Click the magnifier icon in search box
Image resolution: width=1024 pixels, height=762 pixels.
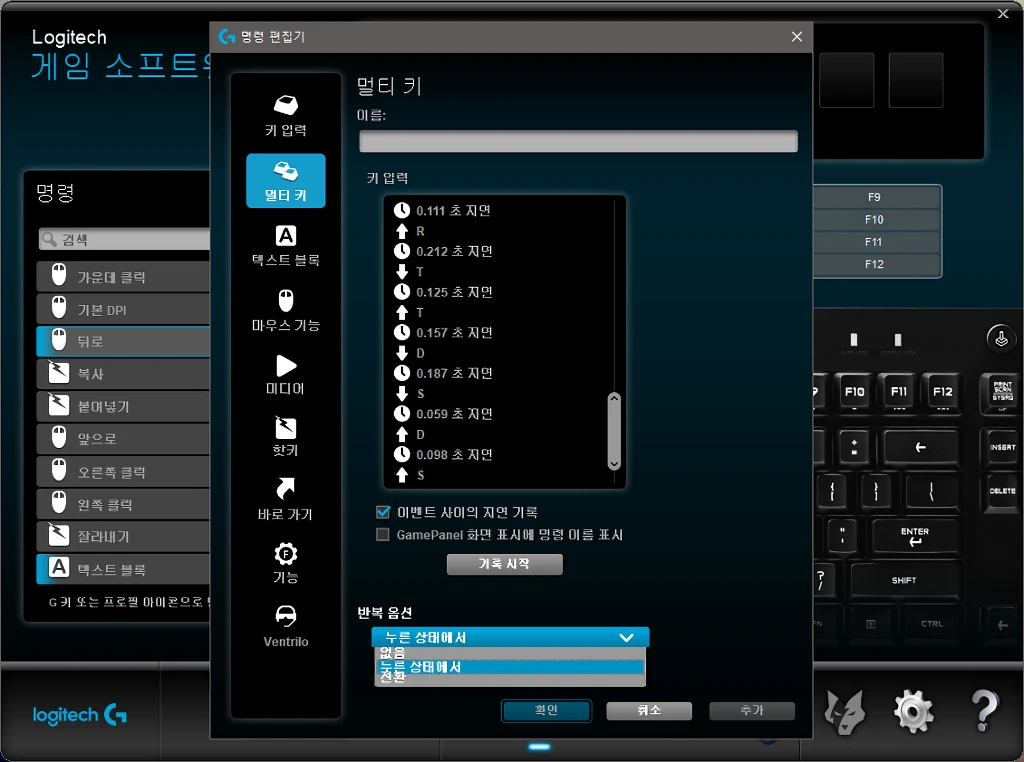tap(49, 240)
